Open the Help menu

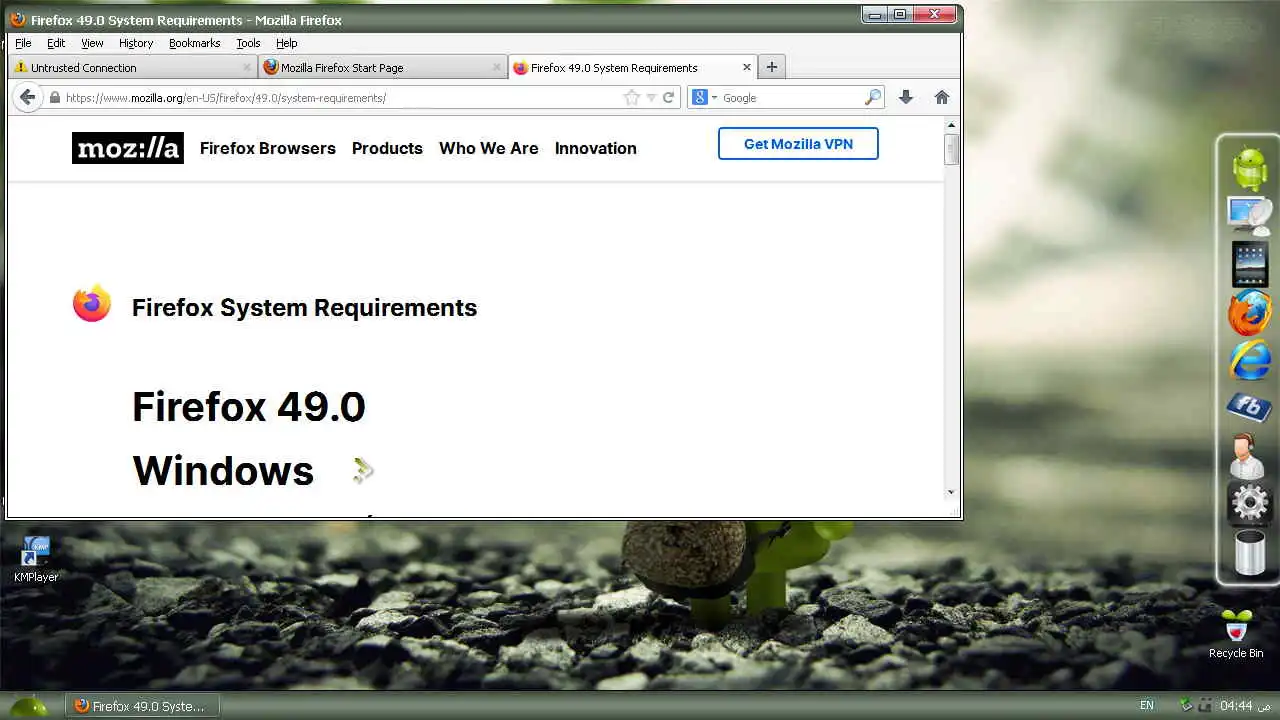point(287,43)
